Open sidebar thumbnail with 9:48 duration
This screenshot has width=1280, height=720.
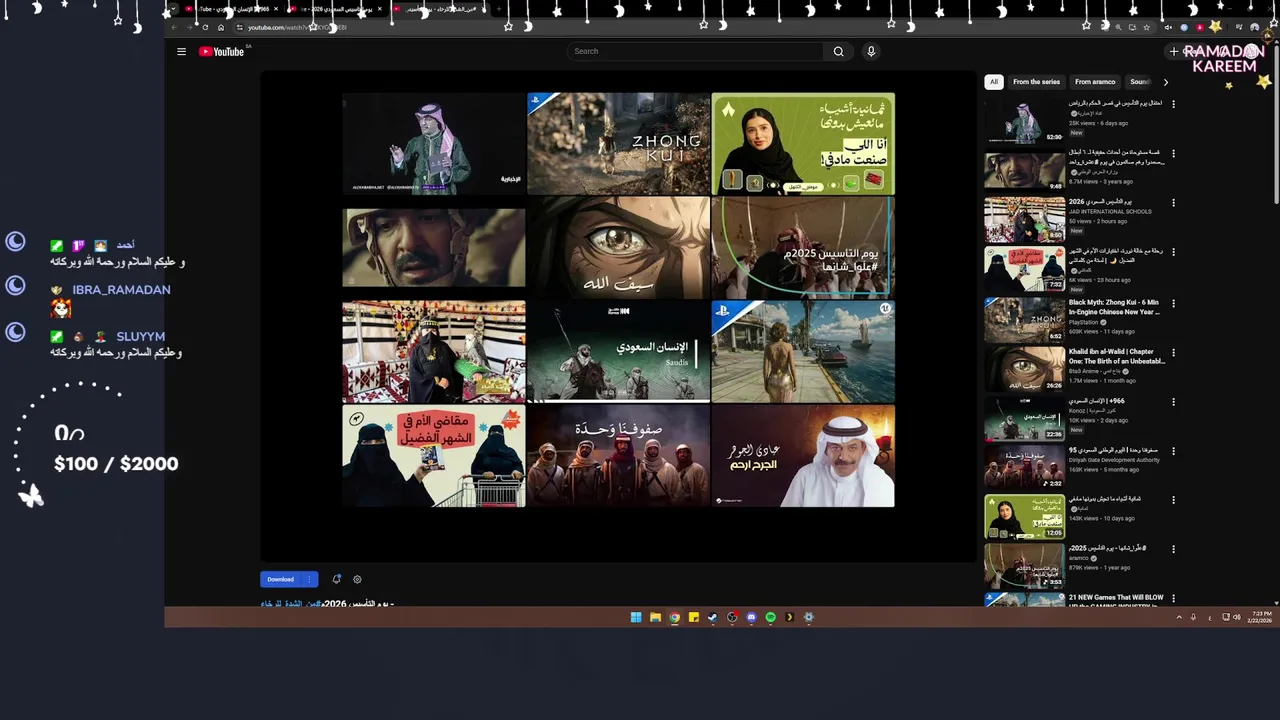click(1024, 169)
